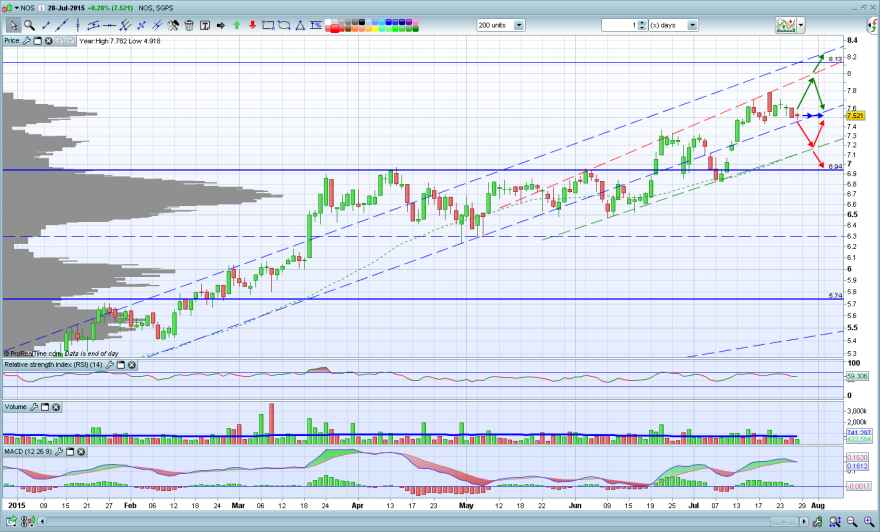880x532 pixels.
Task: Expand the chart style dropdown arrow
Action: tap(801, 25)
